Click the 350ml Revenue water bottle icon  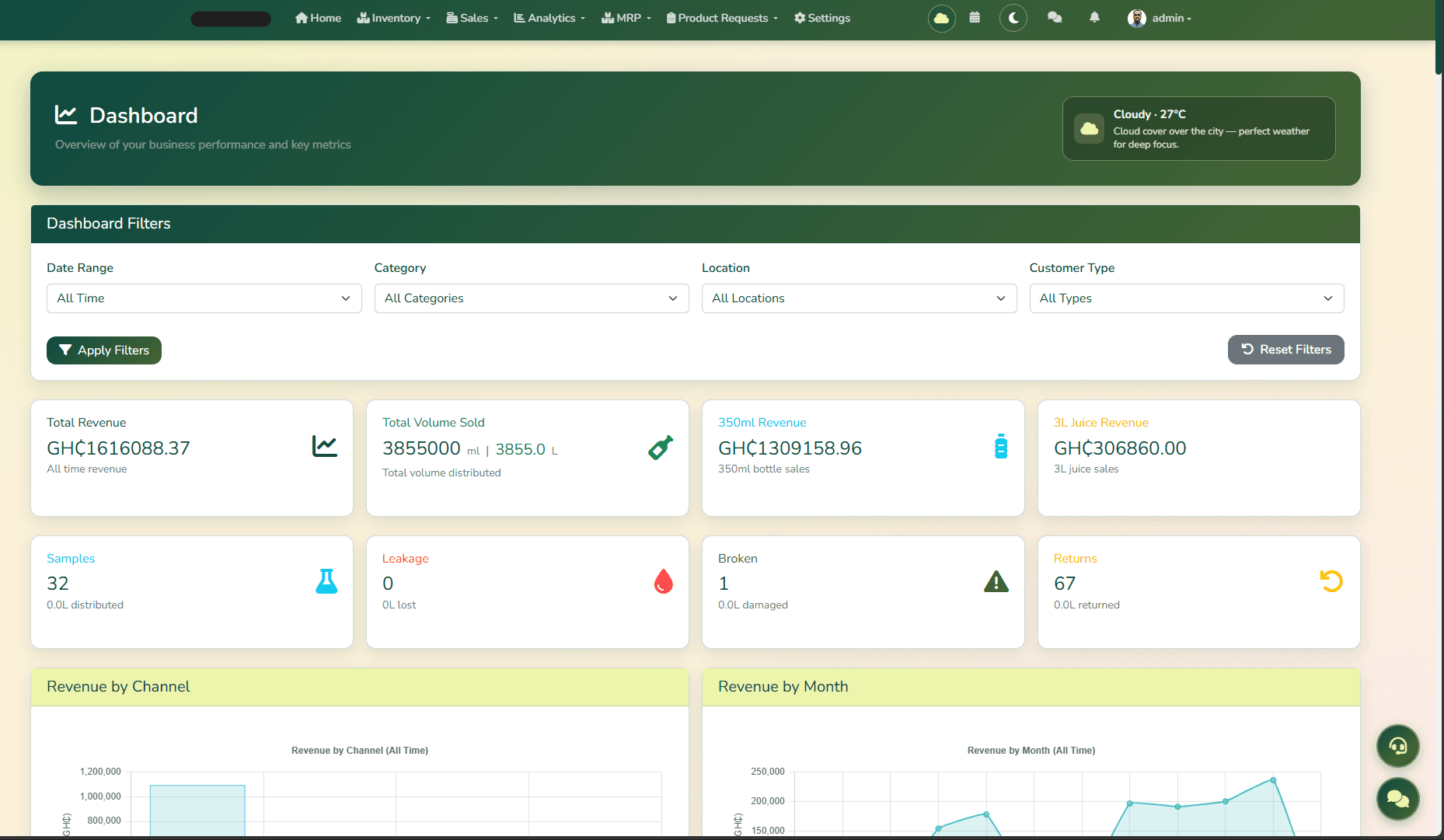click(x=1001, y=446)
